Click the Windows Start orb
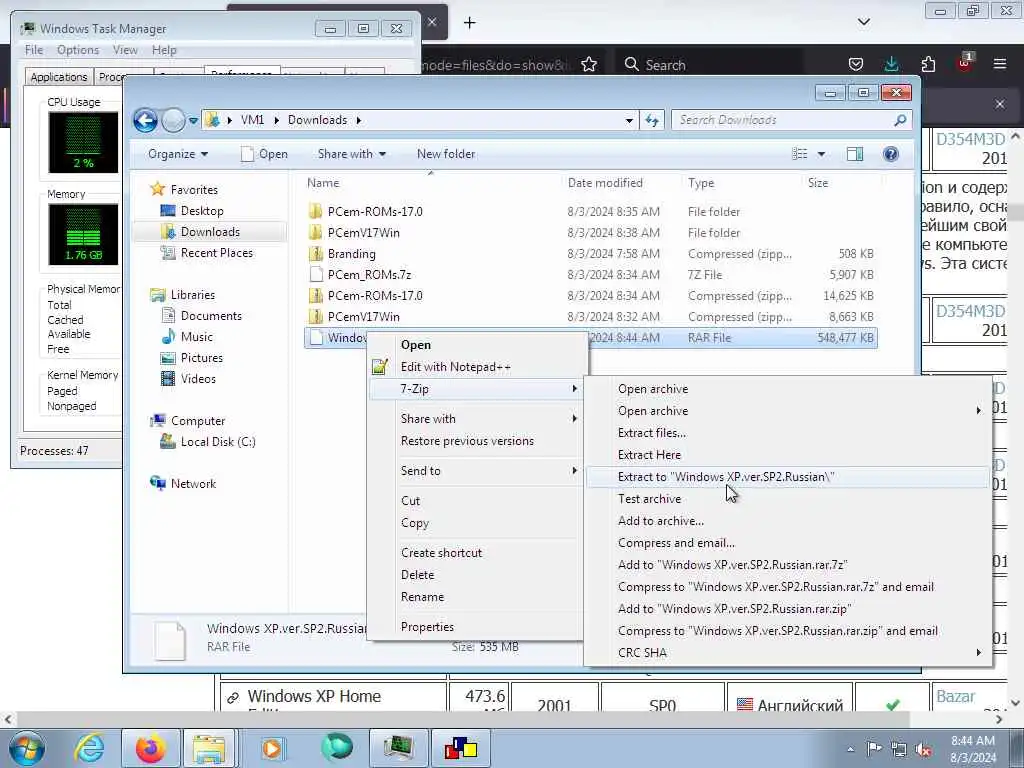The image size is (1024, 768). click(x=27, y=748)
